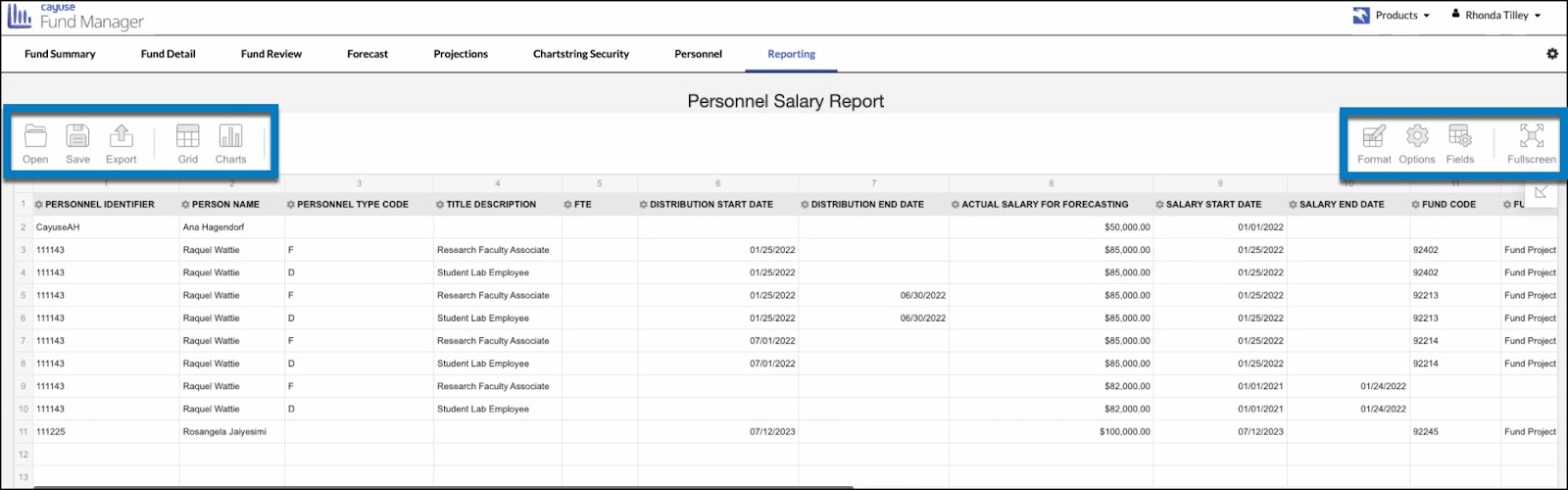Open the Forecast tab

coord(367,54)
